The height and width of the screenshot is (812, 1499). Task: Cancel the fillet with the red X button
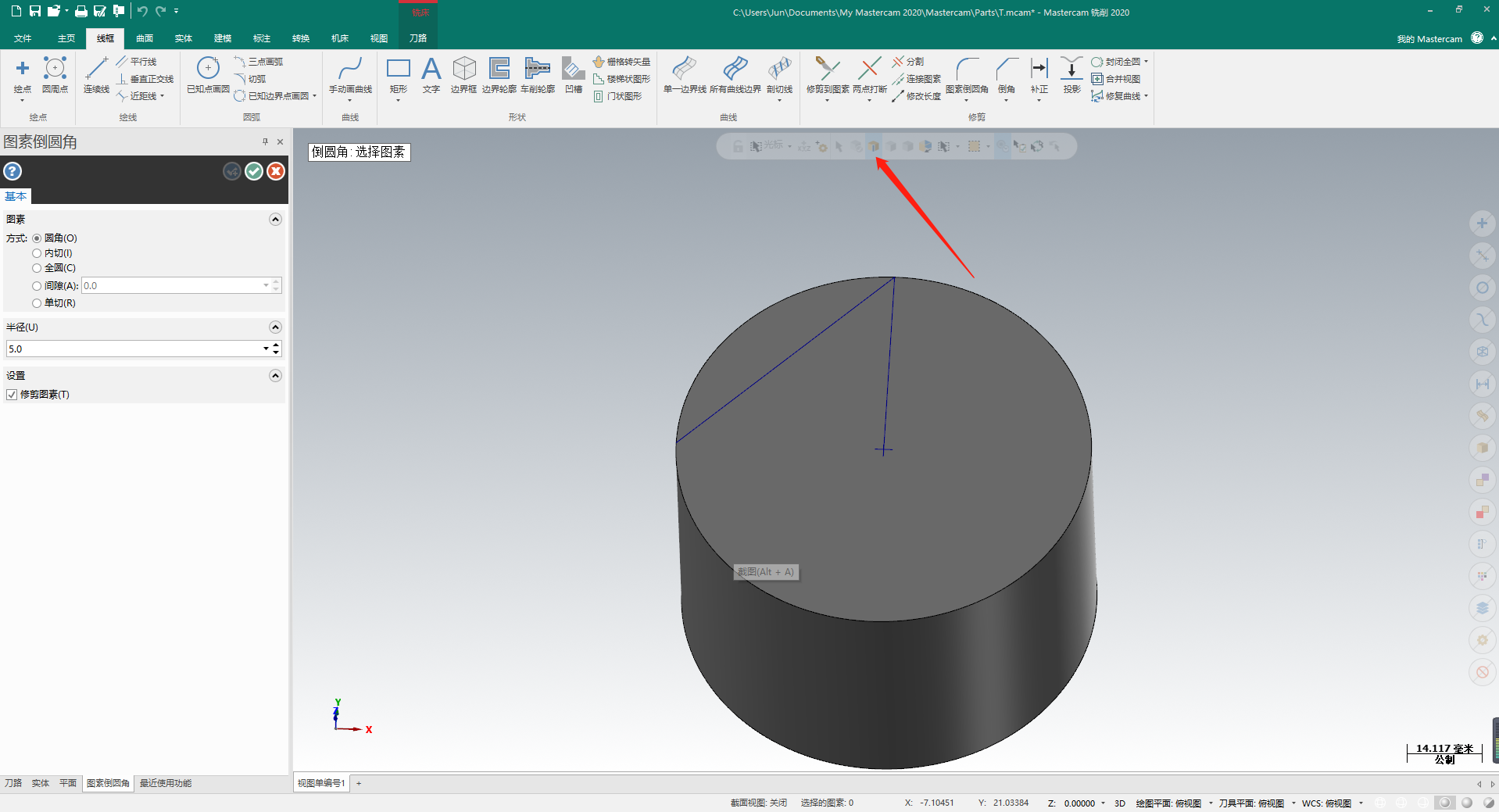(x=276, y=171)
